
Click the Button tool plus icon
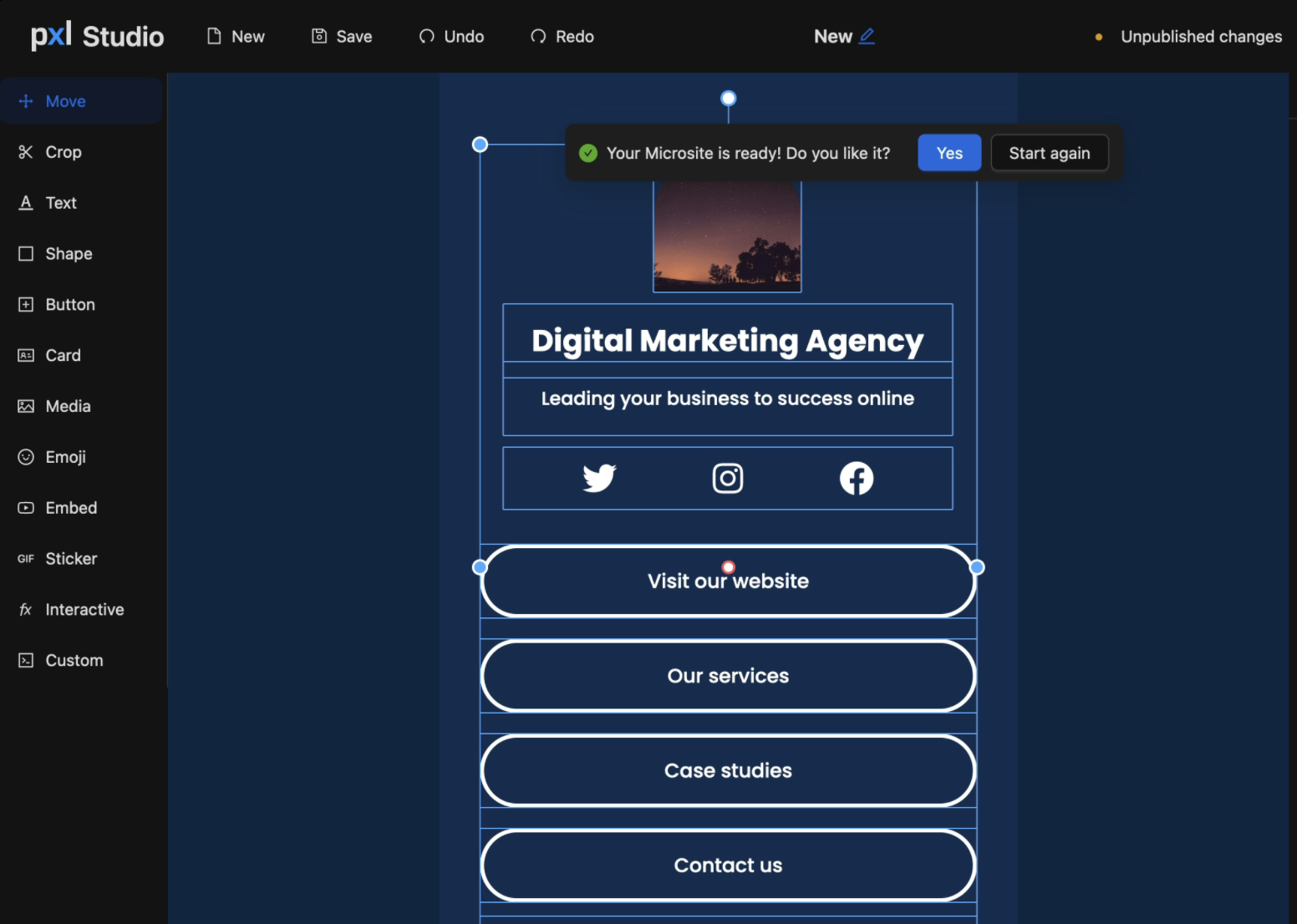(x=26, y=305)
